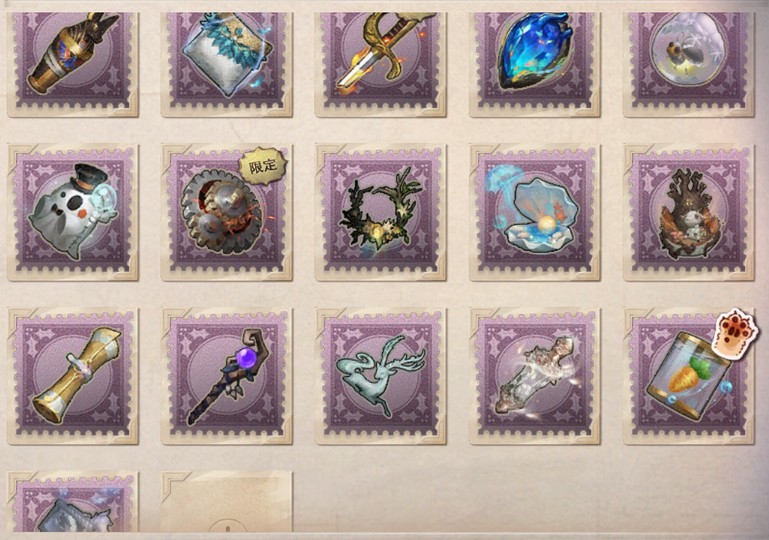769x540 pixels.
Task: Pick the carrot in glass jar accessory
Action: 689,376
